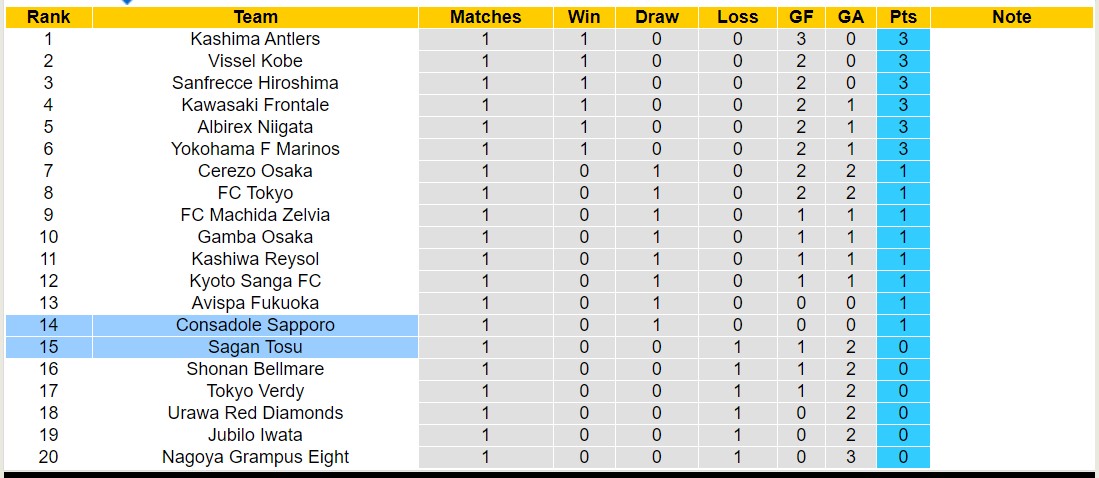Screen dimensions: 1099x478
Task: Click on Kawasaki Frontale
Action: click(255, 105)
